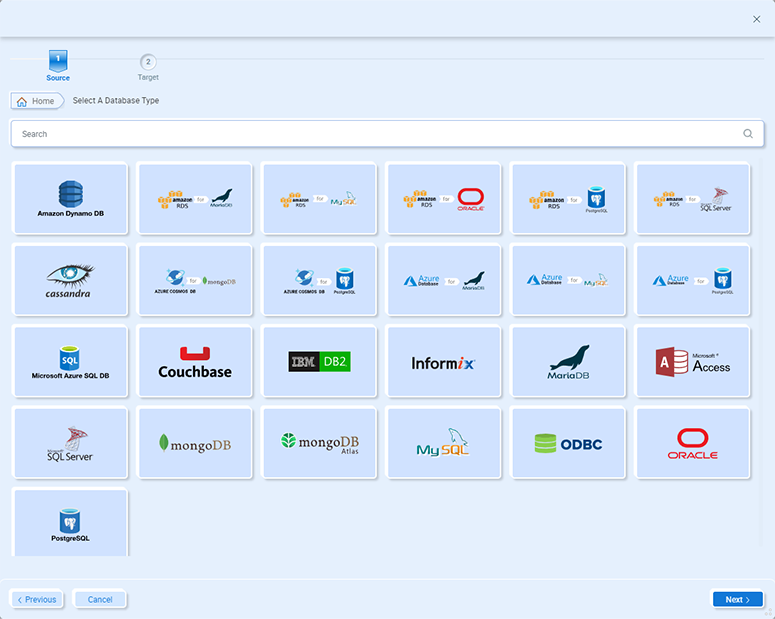Choose Amazon RDS for SQL Server
The height and width of the screenshot is (619, 775).
[x=693, y=199]
